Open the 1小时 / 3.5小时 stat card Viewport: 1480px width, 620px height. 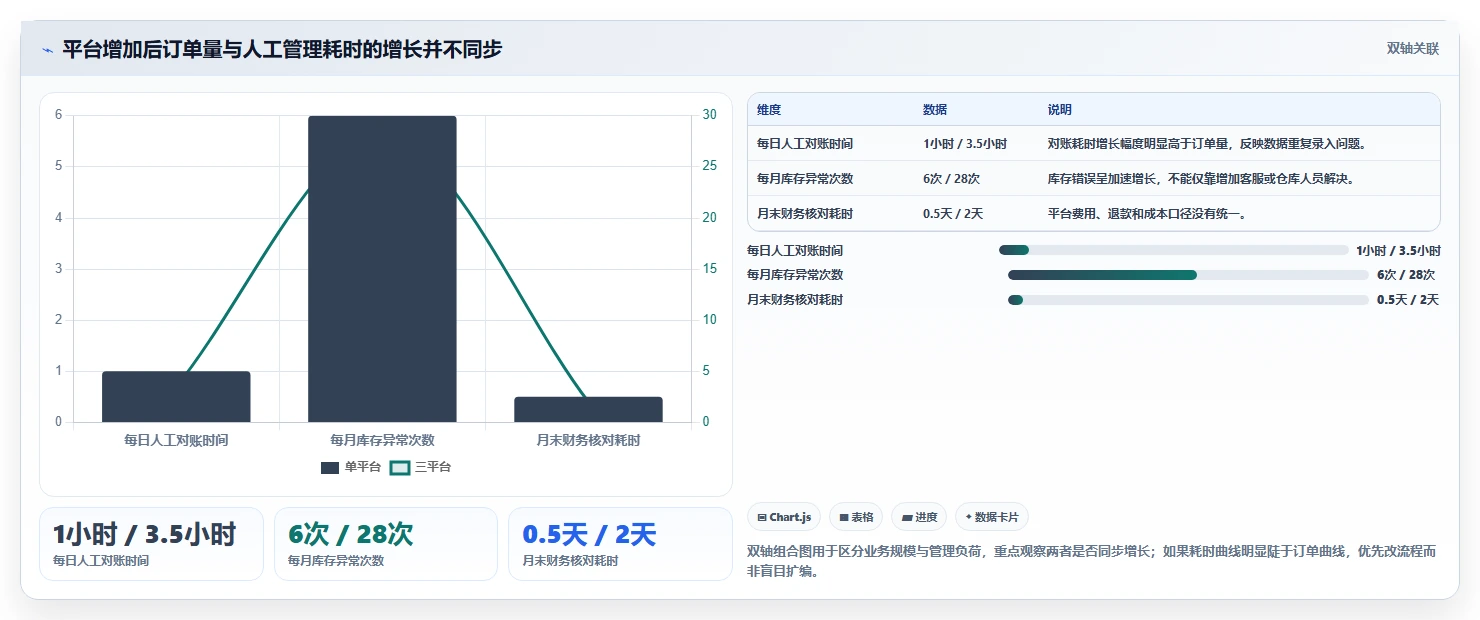pyautogui.click(x=151, y=544)
